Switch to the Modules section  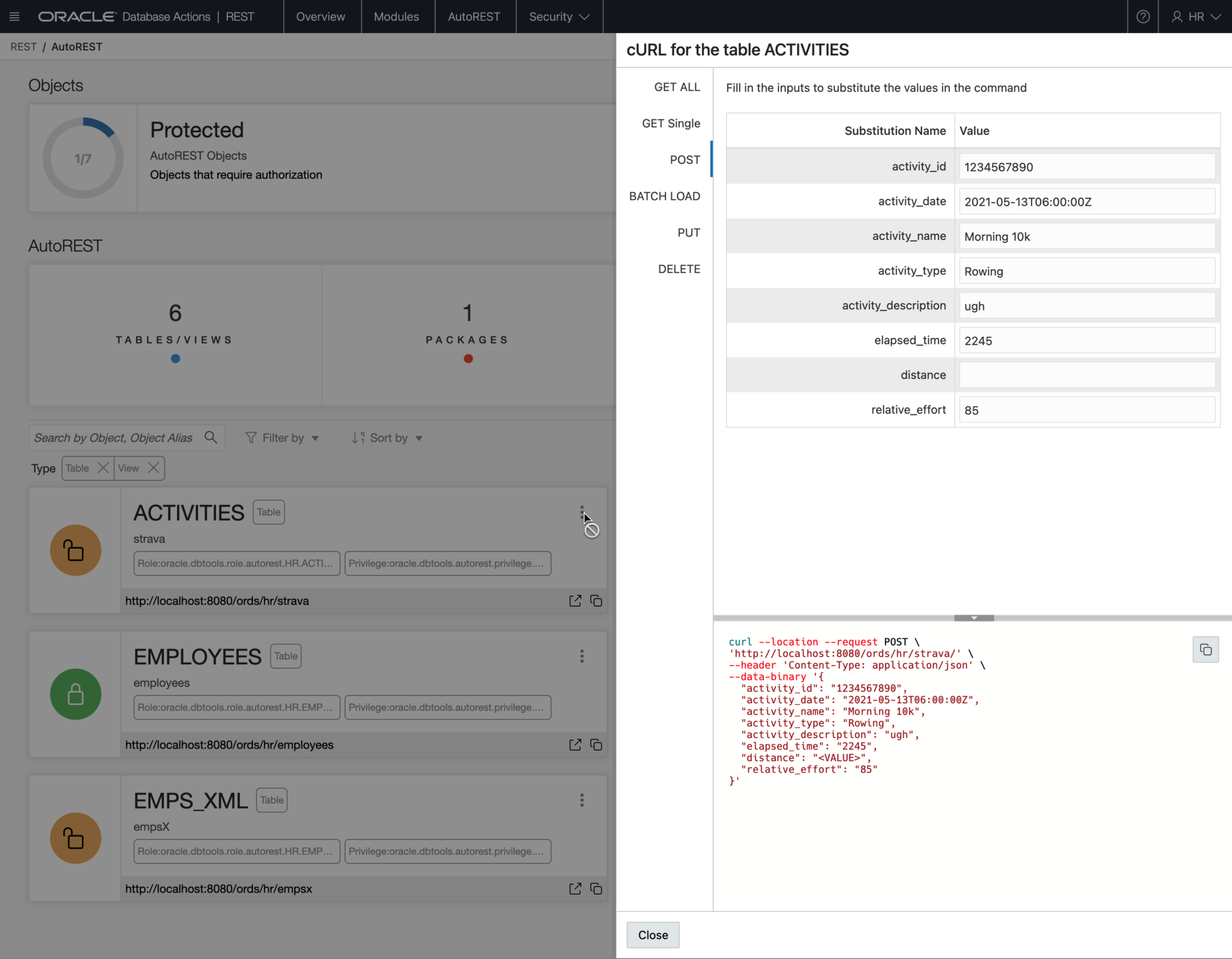[396, 16]
